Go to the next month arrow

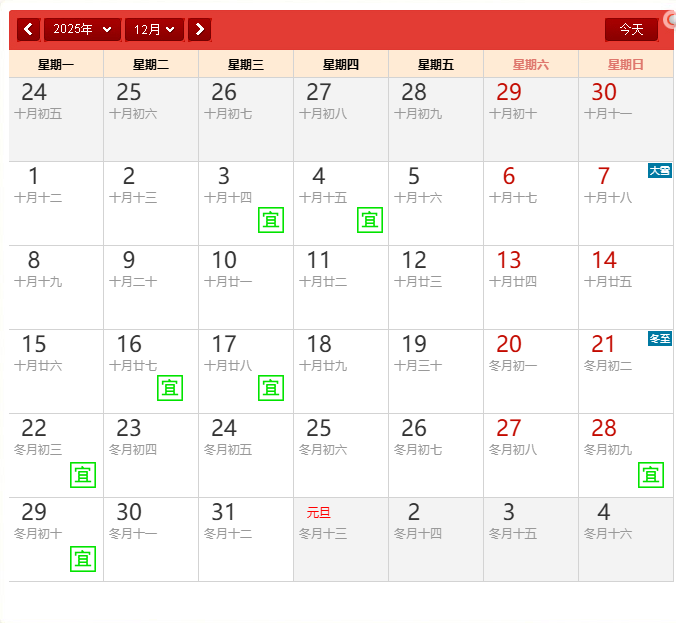click(200, 29)
